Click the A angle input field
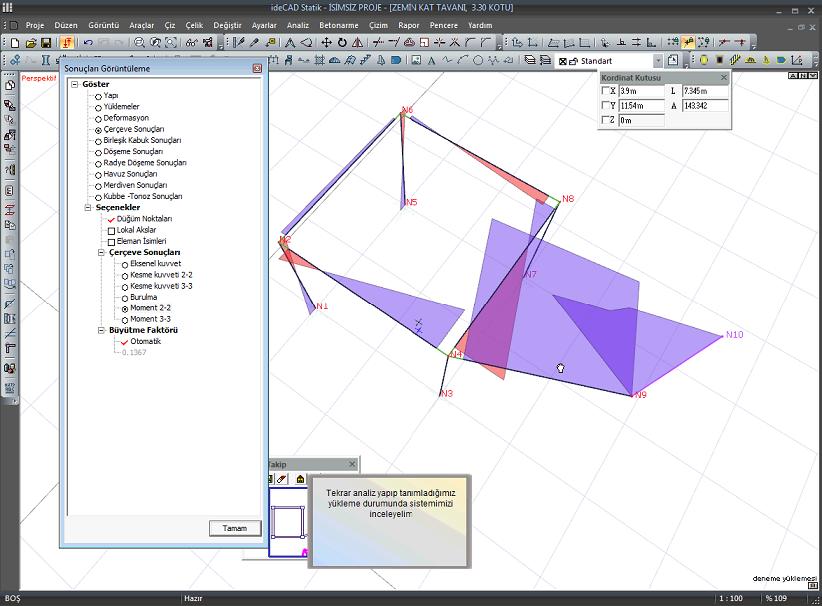 point(705,105)
